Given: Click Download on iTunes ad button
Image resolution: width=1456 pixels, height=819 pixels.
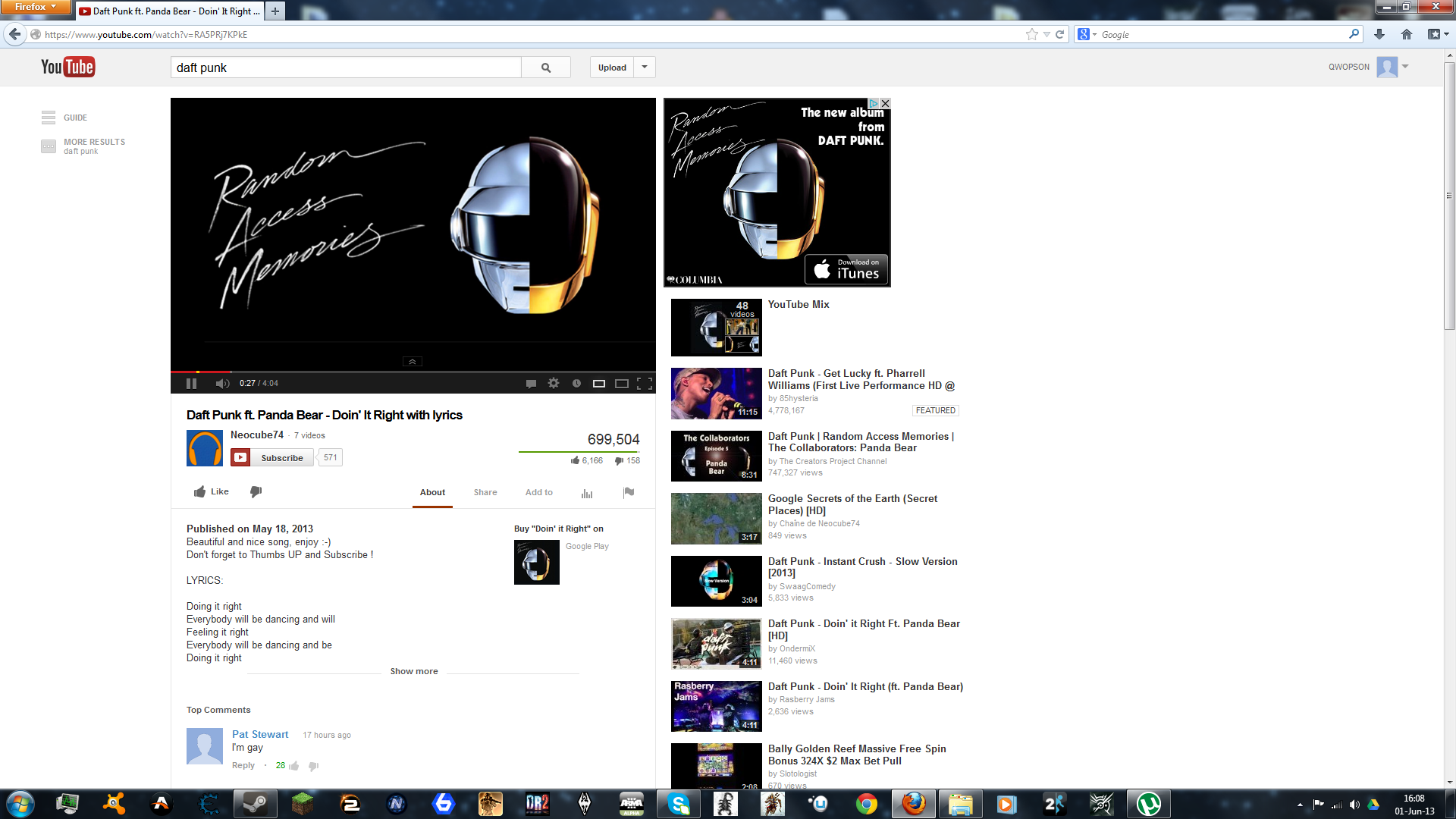Looking at the screenshot, I should 846,270.
